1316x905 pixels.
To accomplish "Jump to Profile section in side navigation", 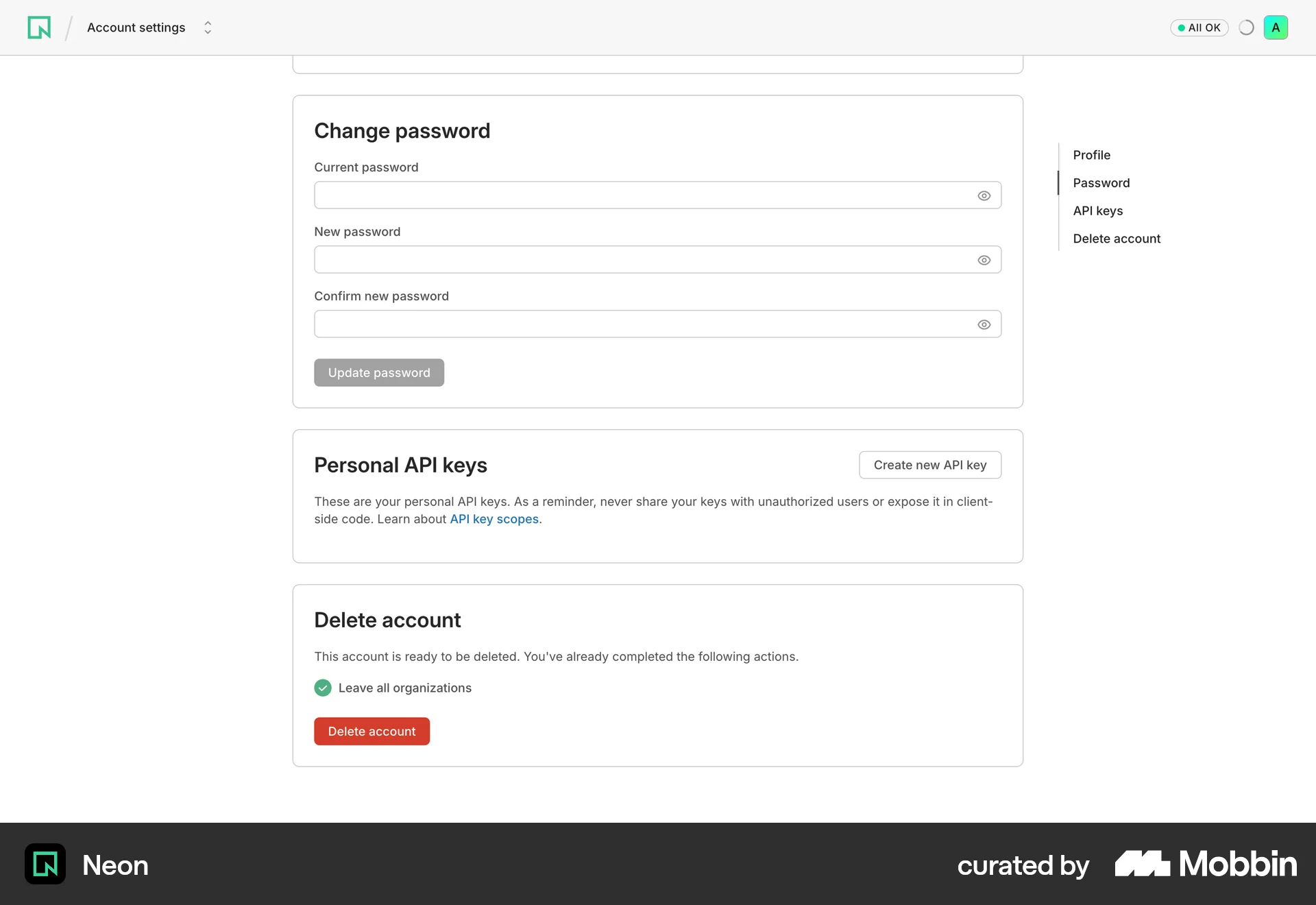I will point(1091,155).
